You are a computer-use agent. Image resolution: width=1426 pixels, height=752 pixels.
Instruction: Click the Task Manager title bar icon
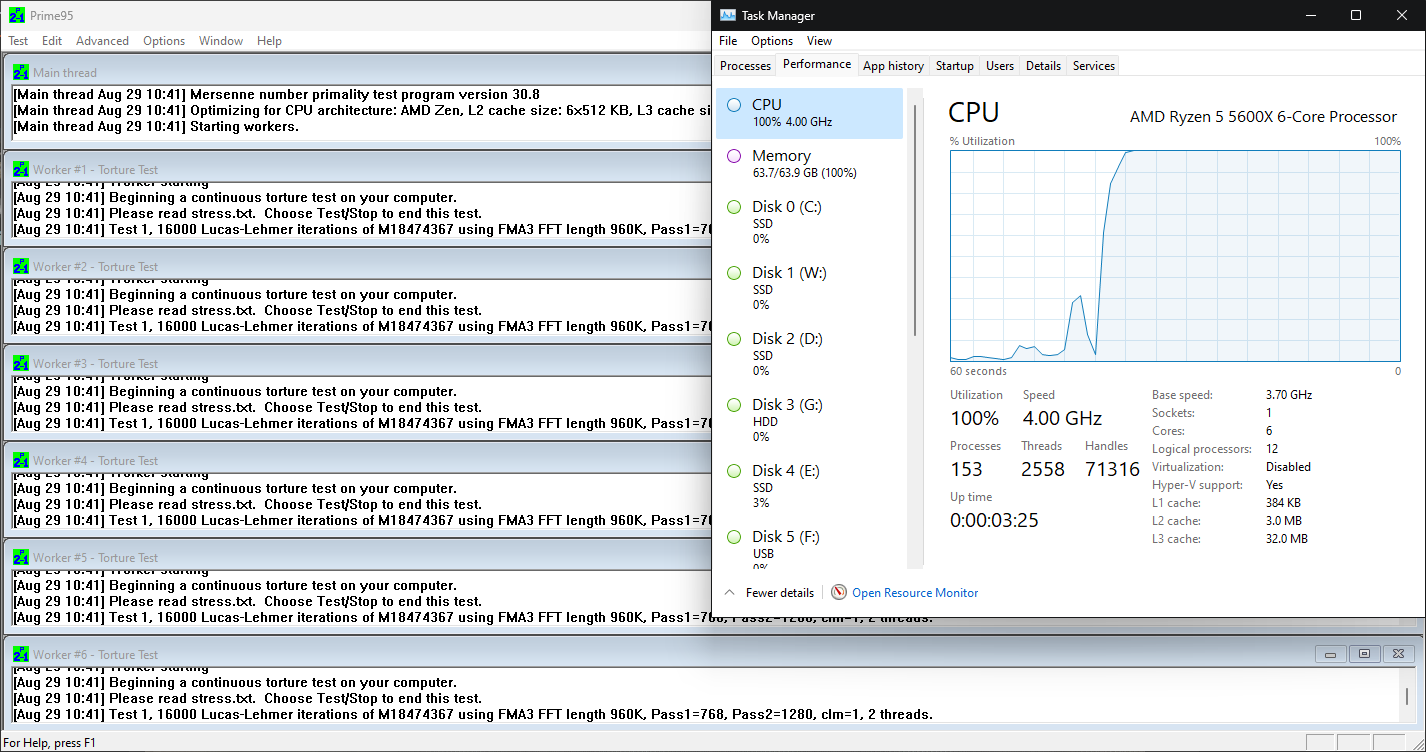click(728, 15)
